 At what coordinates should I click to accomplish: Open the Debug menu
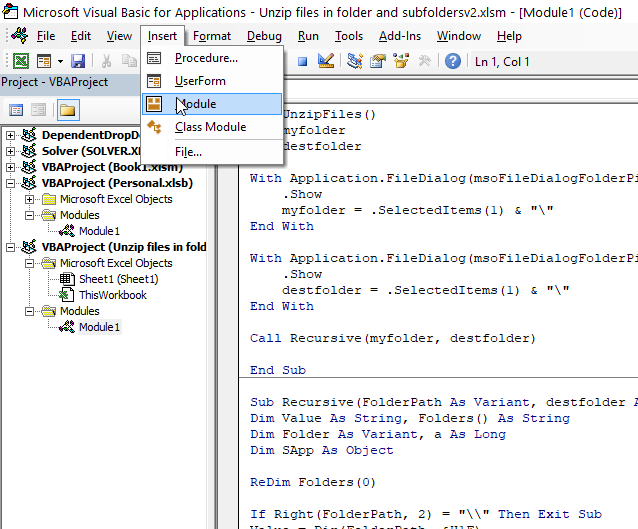pyautogui.click(x=264, y=36)
